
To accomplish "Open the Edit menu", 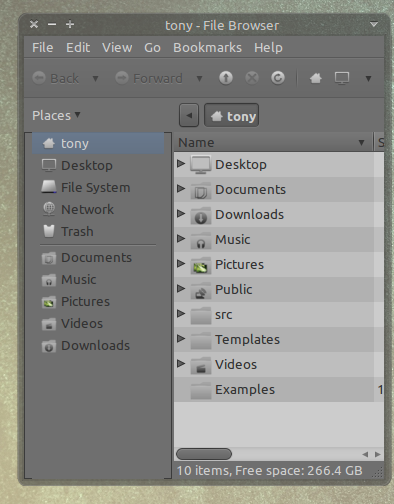I will (x=78, y=48).
